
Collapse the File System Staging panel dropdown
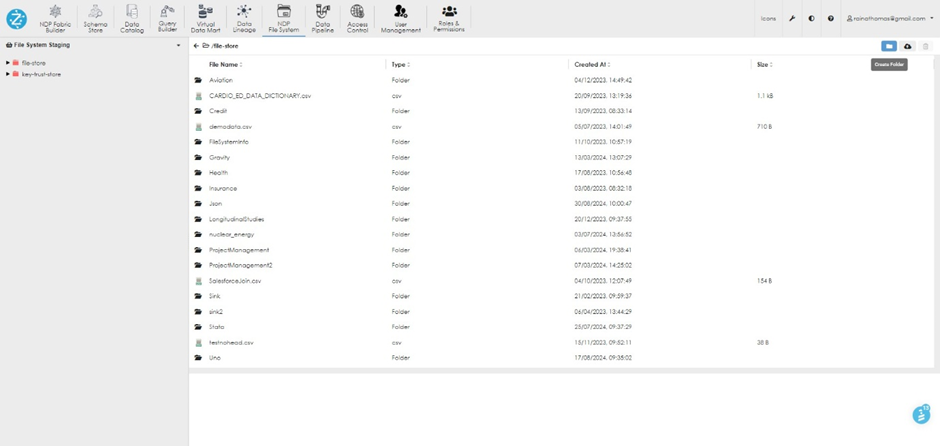(x=179, y=45)
